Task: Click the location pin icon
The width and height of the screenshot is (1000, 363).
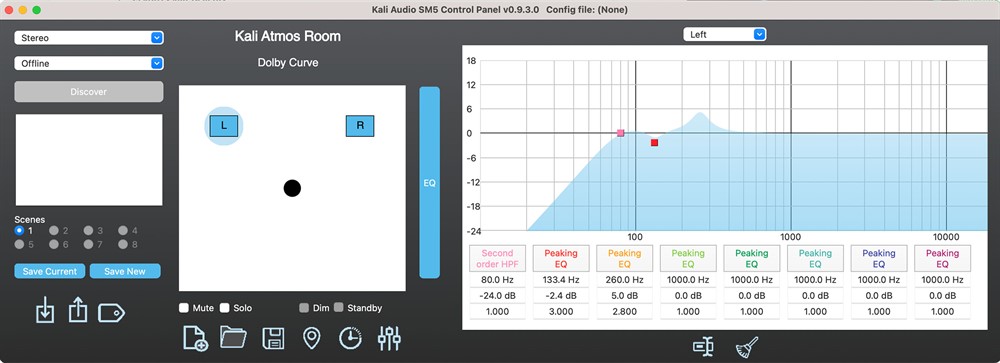Action: coord(311,338)
